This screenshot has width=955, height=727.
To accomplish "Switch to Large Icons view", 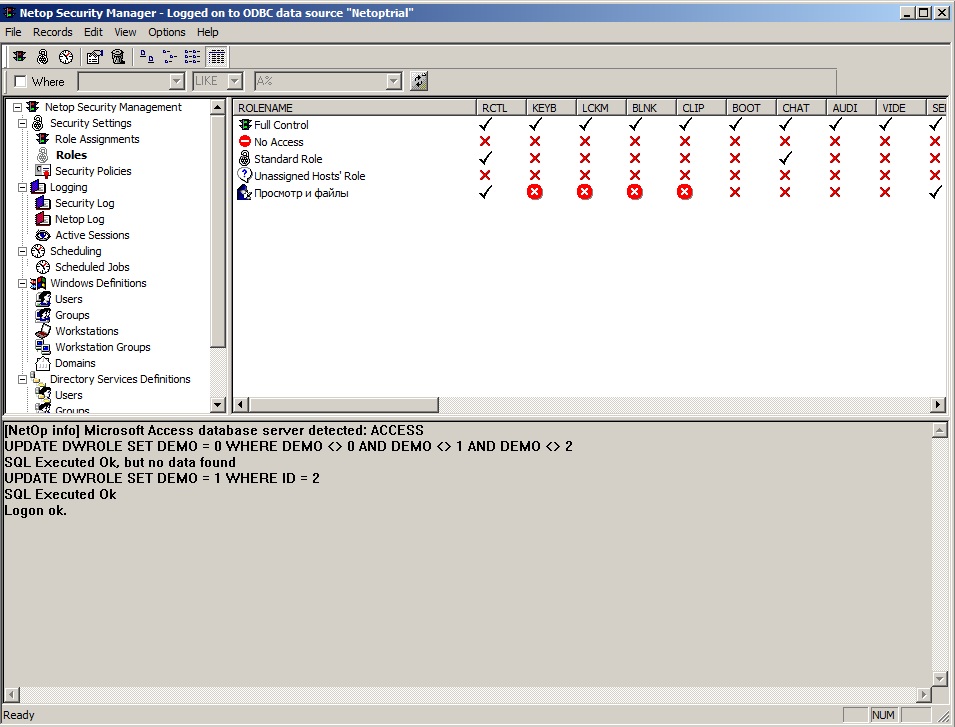I will [147, 57].
